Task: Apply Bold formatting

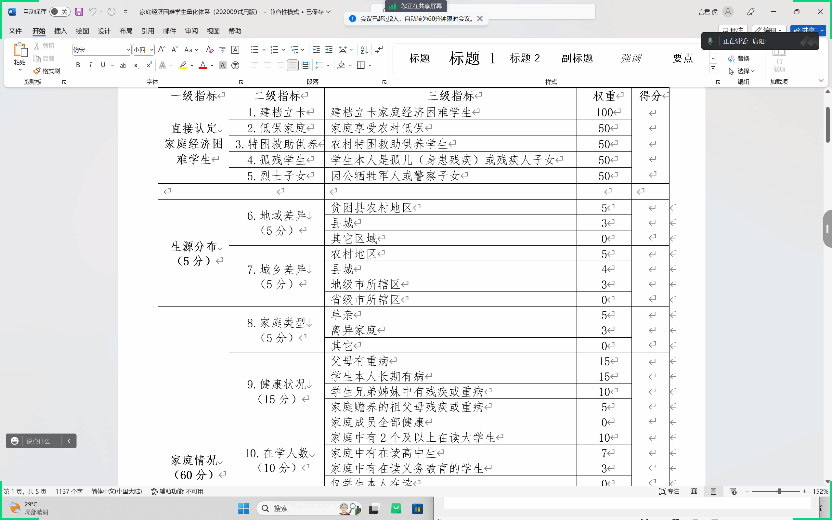Action: [76, 65]
